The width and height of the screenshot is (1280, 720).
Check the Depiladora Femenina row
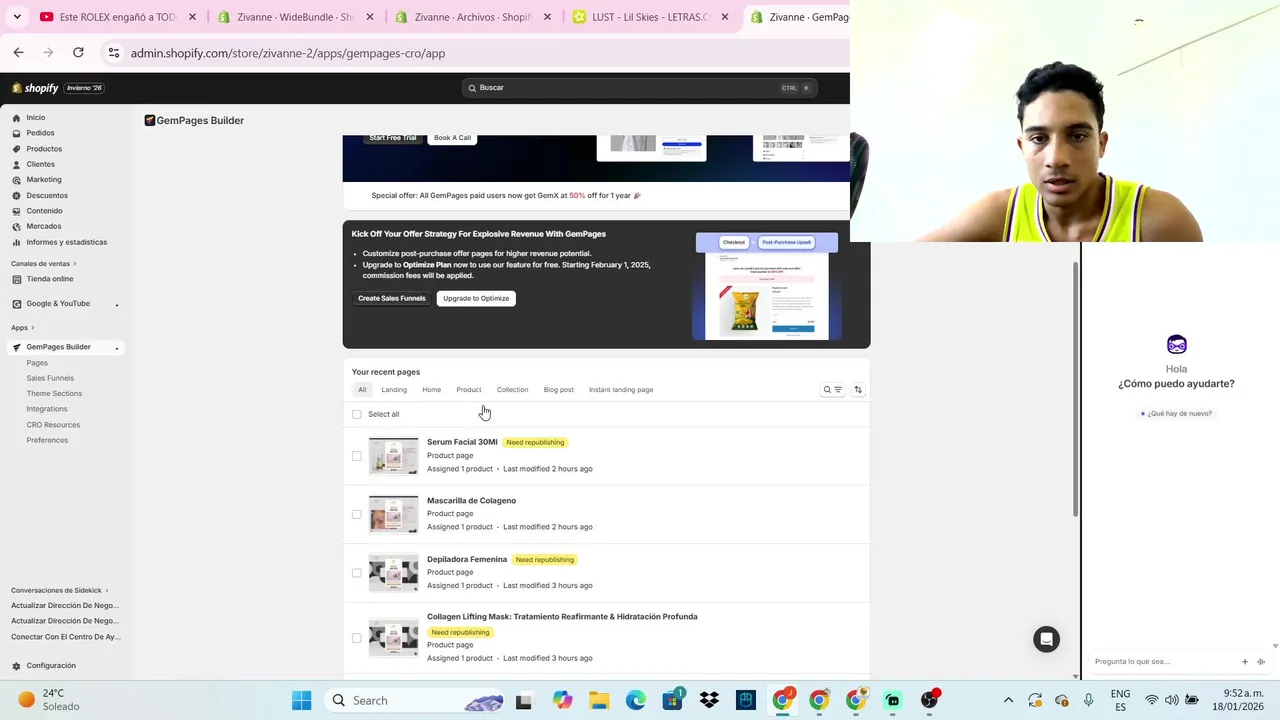pyautogui.click(x=356, y=573)
